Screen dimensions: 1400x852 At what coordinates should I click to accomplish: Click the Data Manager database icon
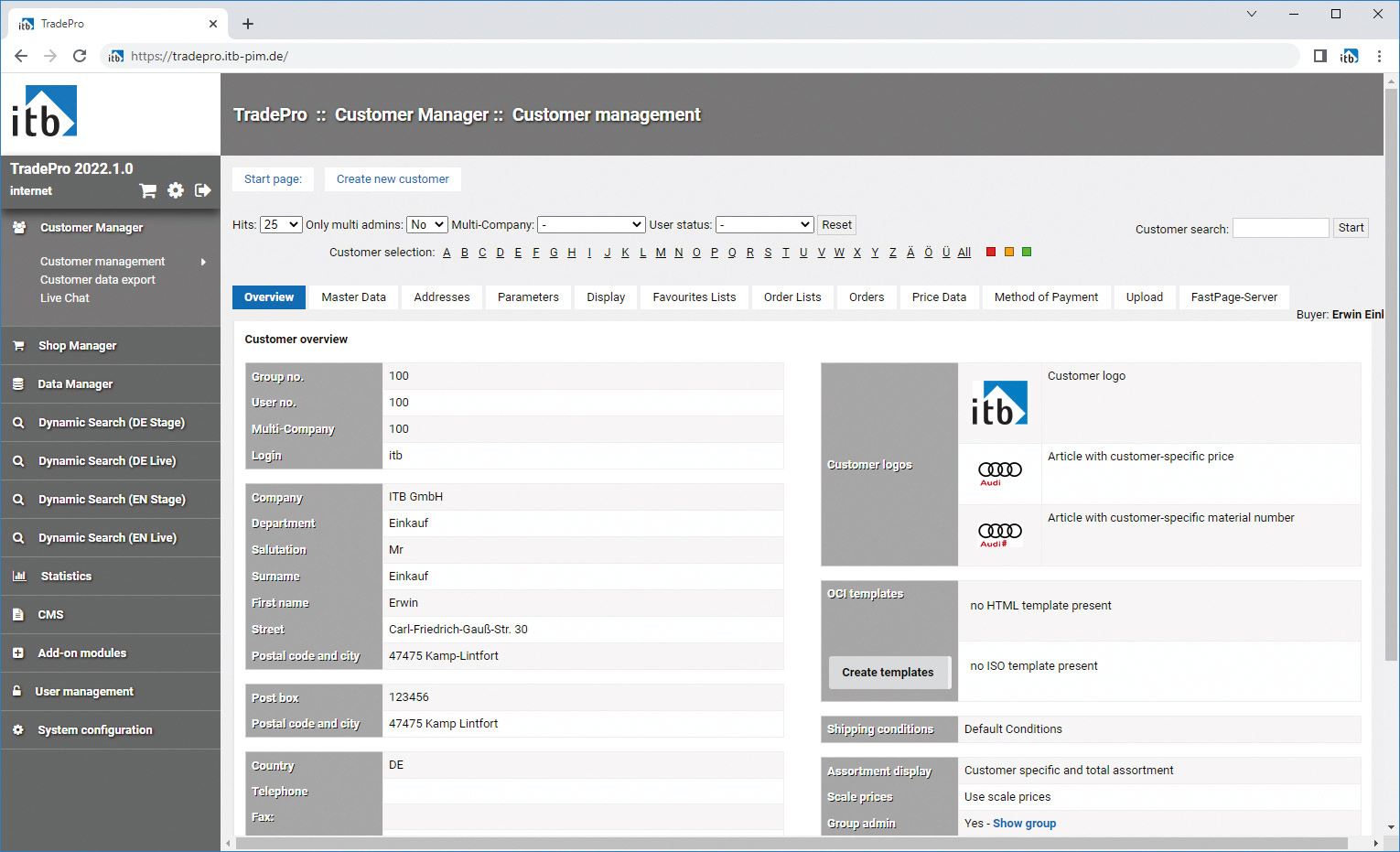tap(18, 384)
